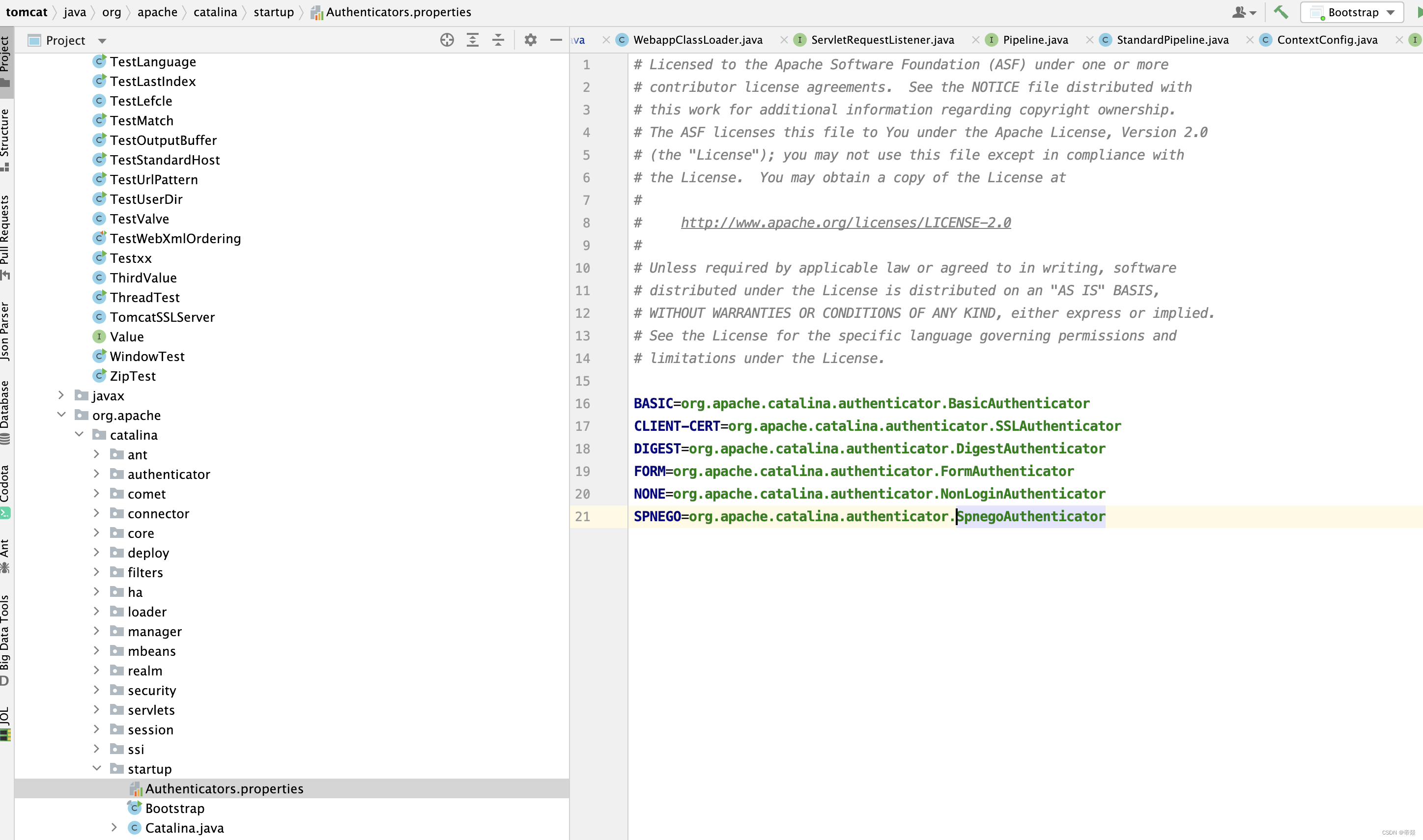
Task: Select the Value interface in tree
Action: click(x=126, y=336)
